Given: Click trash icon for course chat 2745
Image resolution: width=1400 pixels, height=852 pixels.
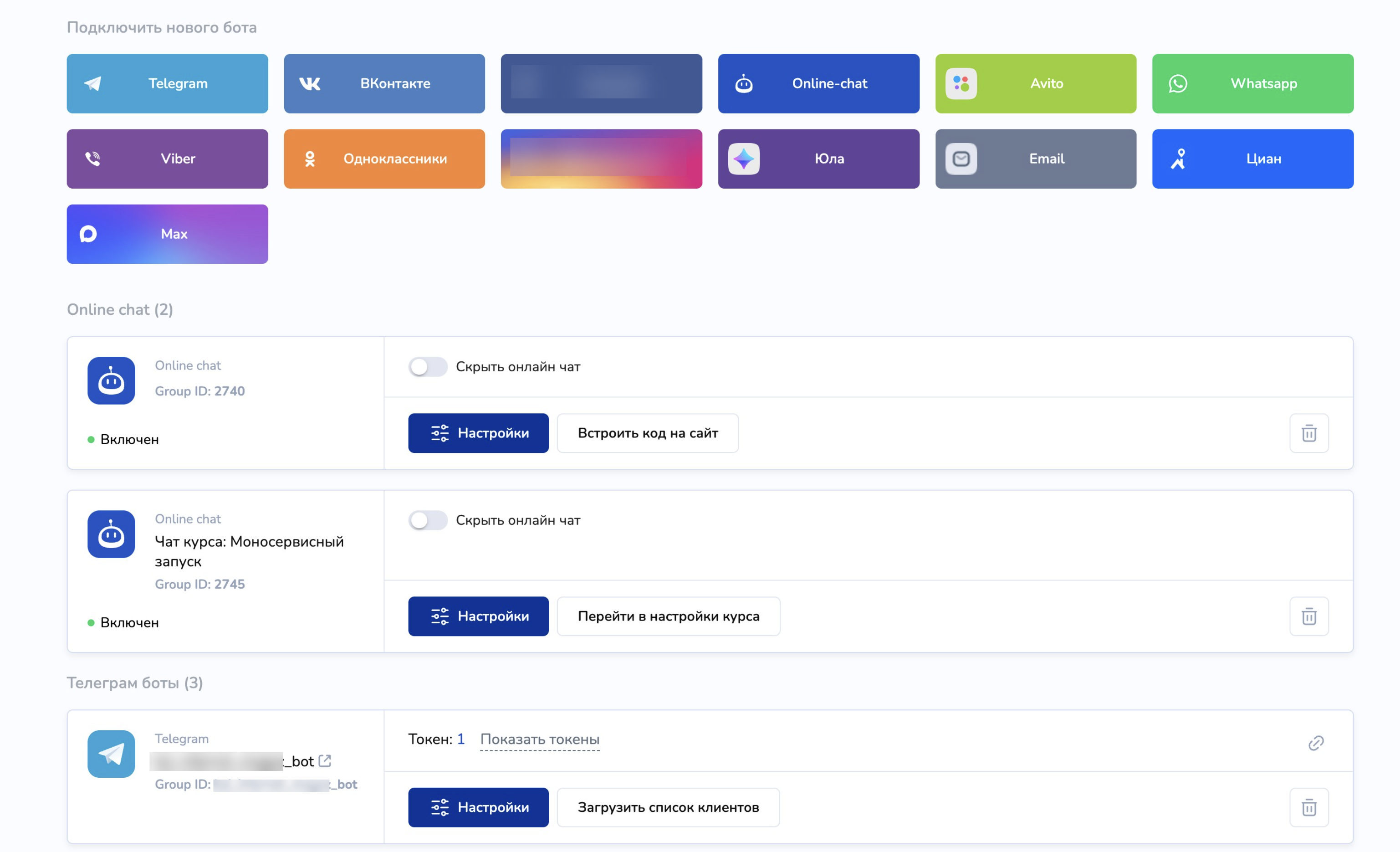Looking at the screenshot, I should click(x=1308, y=616).
